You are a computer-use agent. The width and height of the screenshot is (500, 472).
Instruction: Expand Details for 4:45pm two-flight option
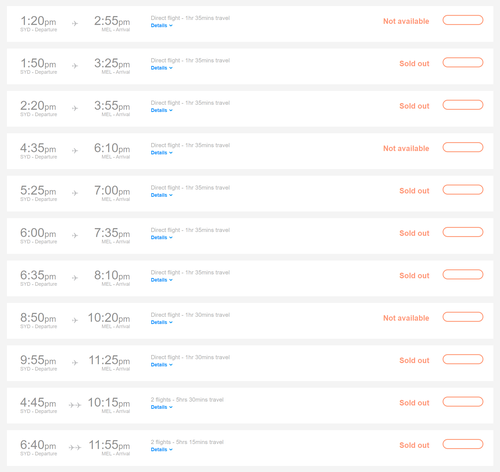[x=162, y=407]
